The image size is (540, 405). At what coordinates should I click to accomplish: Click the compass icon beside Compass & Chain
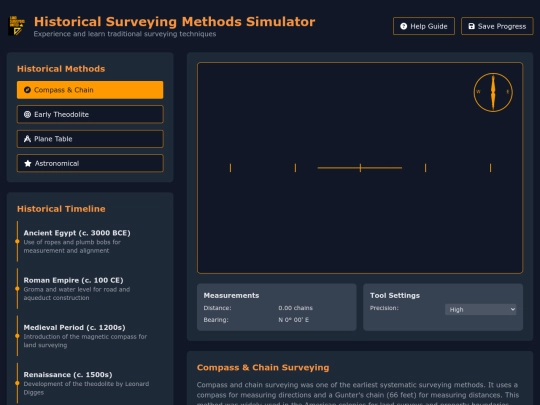(27, 90)
